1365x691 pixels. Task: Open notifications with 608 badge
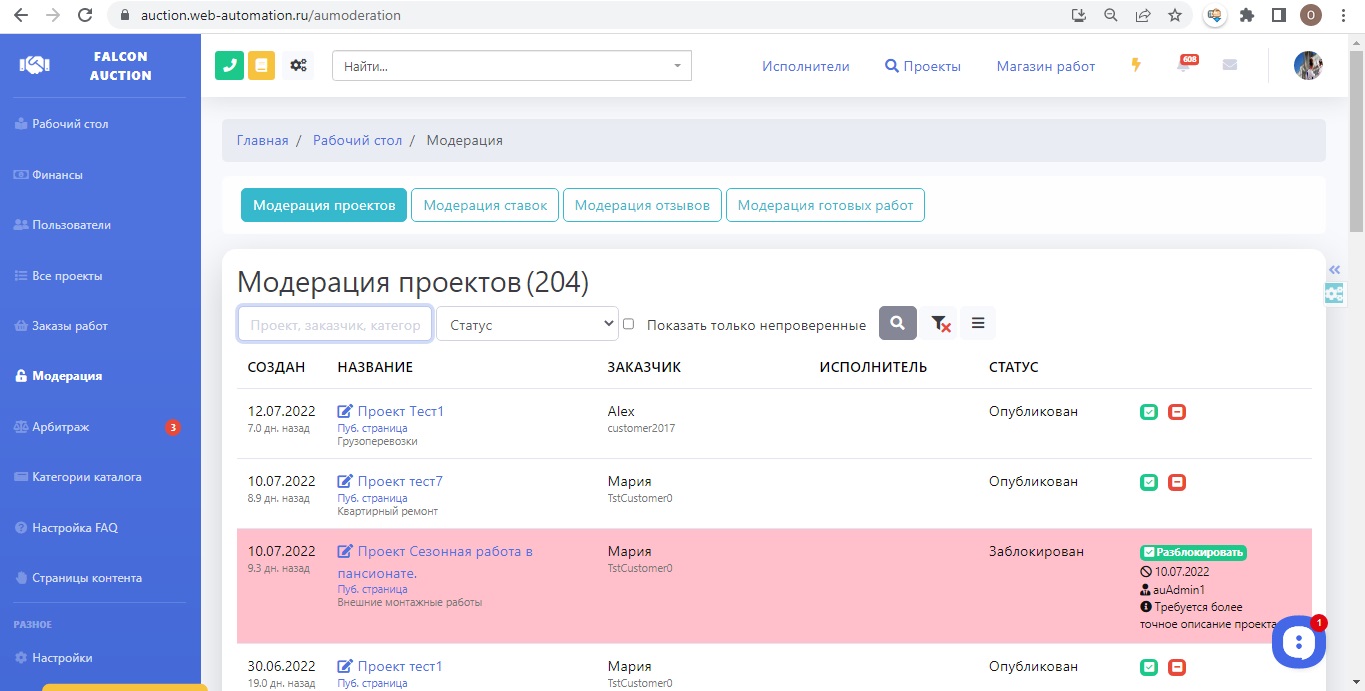[x=1184, y=66]
